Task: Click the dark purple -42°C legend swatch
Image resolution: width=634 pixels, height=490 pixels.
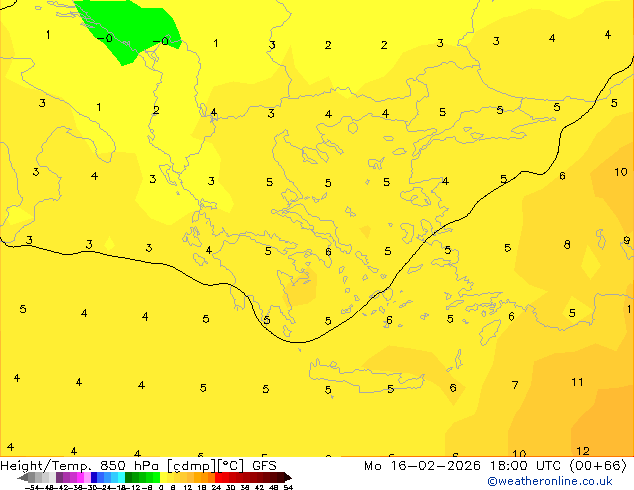Action: (59, 477)
